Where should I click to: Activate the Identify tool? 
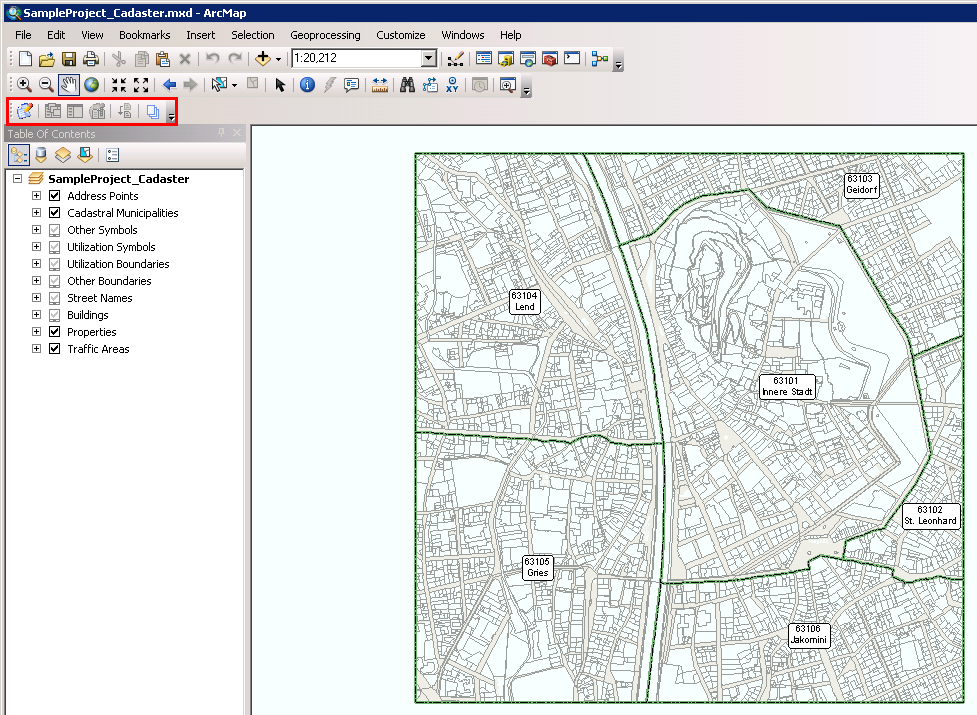coord(307,84)
